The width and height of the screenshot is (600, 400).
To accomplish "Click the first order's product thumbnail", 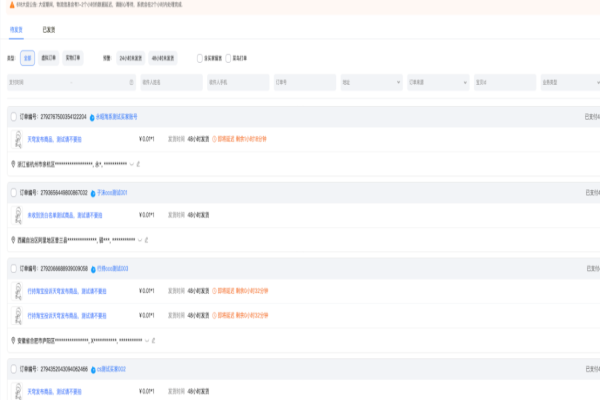I will tap(16, 140).
